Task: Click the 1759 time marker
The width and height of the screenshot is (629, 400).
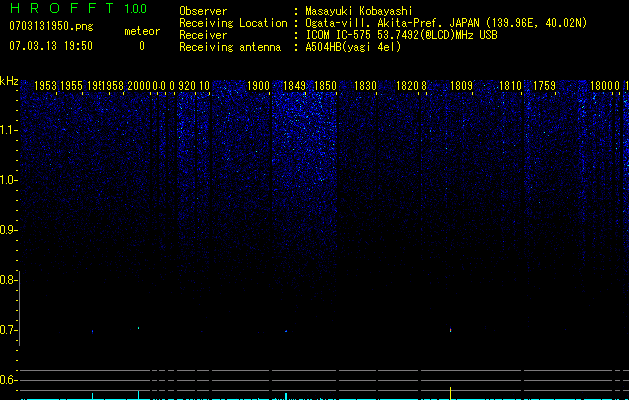Action: tap(544, 85)
